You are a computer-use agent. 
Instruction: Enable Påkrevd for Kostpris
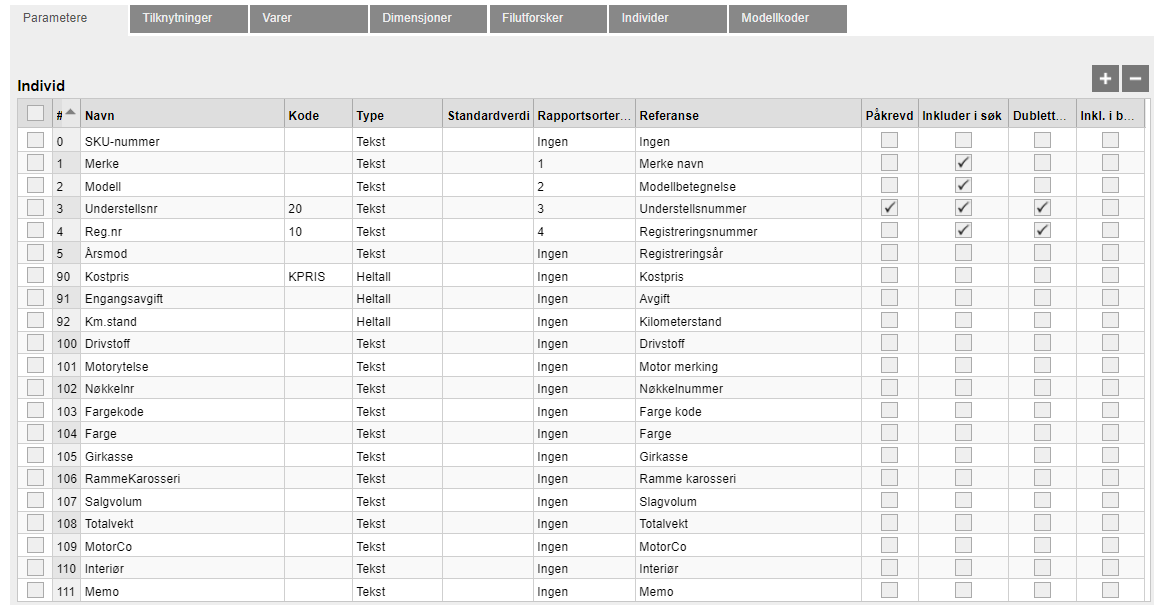(890, 275)
